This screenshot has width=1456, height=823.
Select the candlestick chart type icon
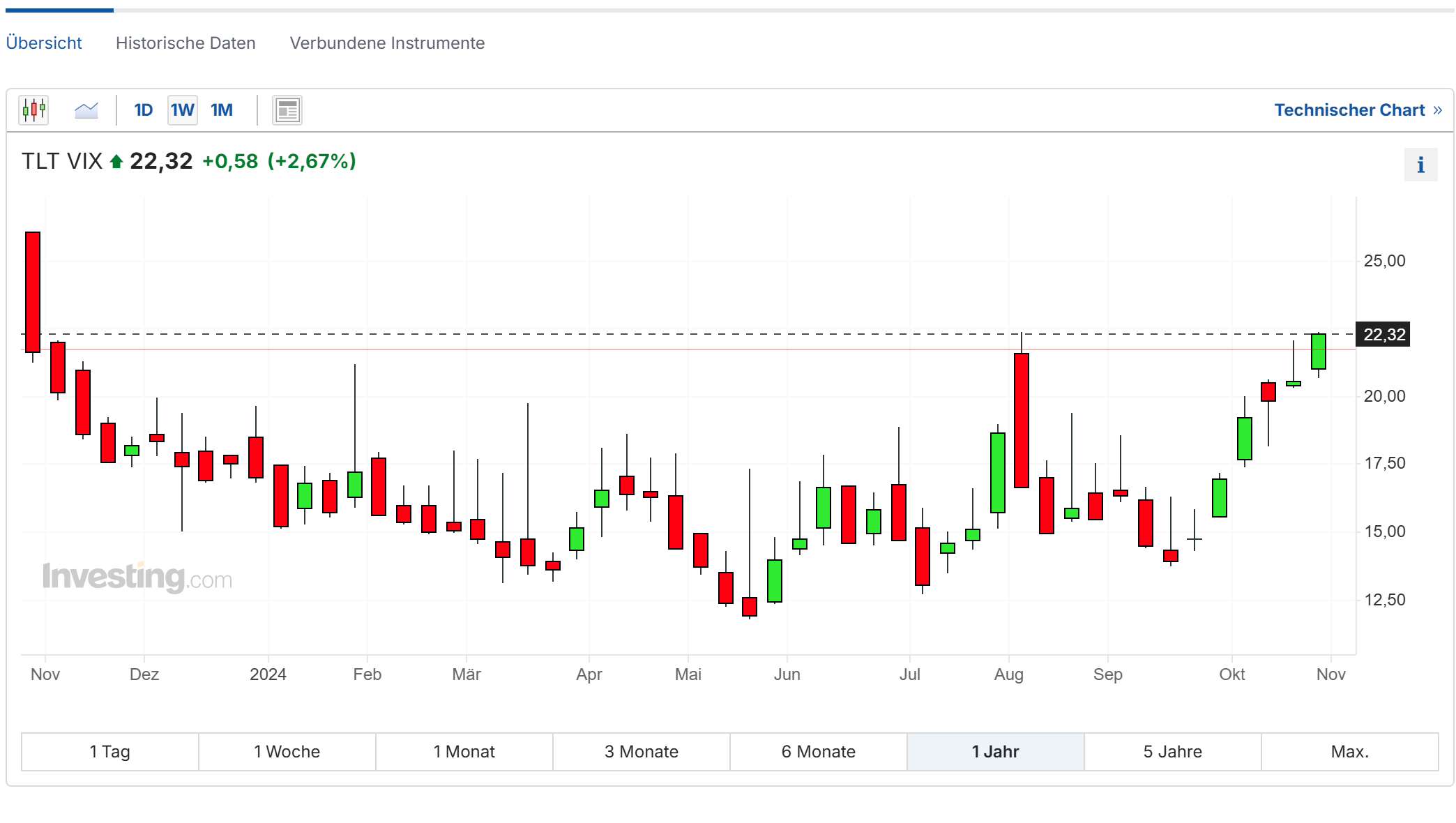(x=33, y=110)
